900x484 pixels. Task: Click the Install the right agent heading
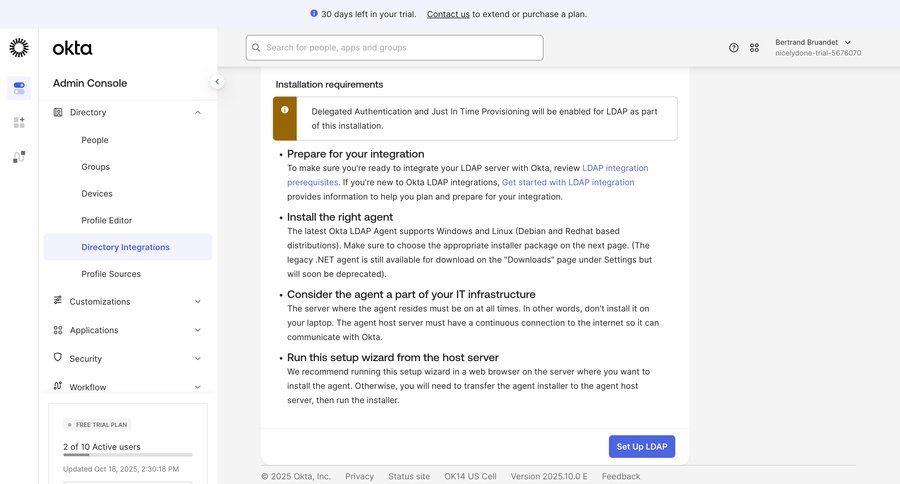(340, 217)
